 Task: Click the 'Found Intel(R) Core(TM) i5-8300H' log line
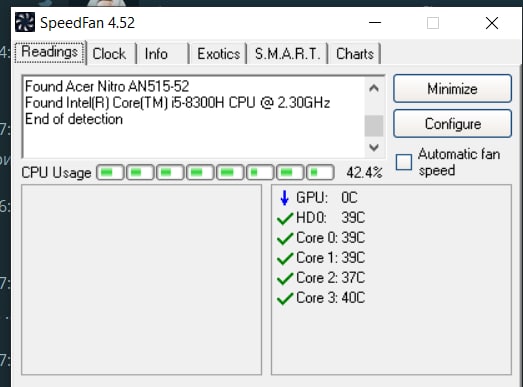tap(177, 103)
